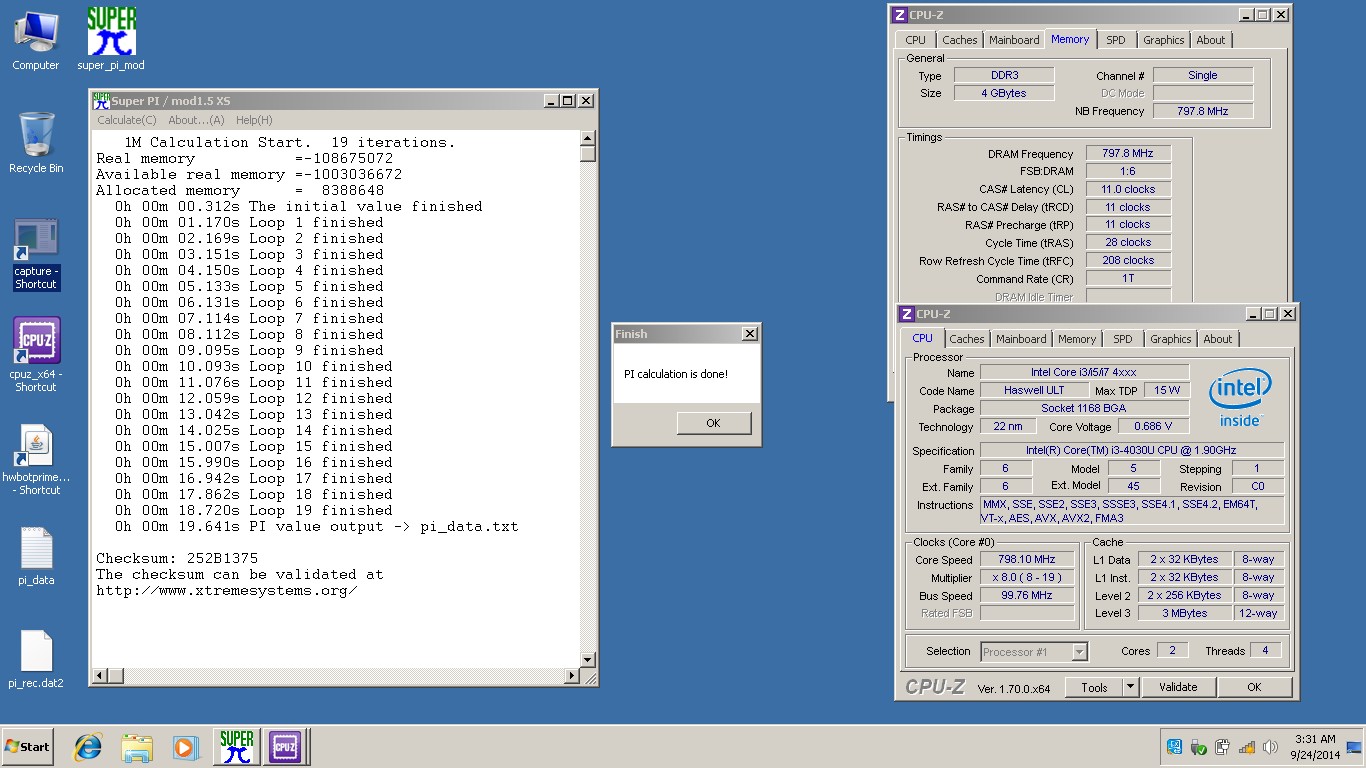Viewport: 1366px width, 768px height.
Task: Switch to Mainboard tab in front CPU-Z window
Action: 1021,339
